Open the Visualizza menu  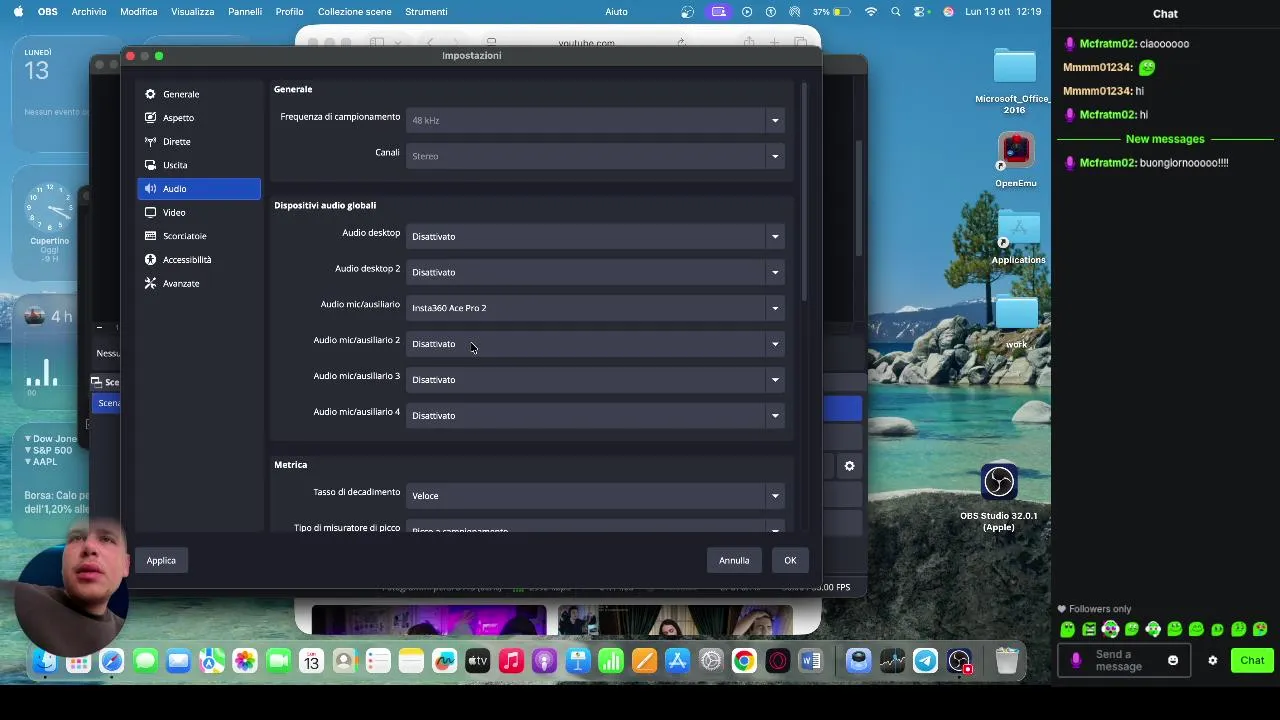[193, 12]
